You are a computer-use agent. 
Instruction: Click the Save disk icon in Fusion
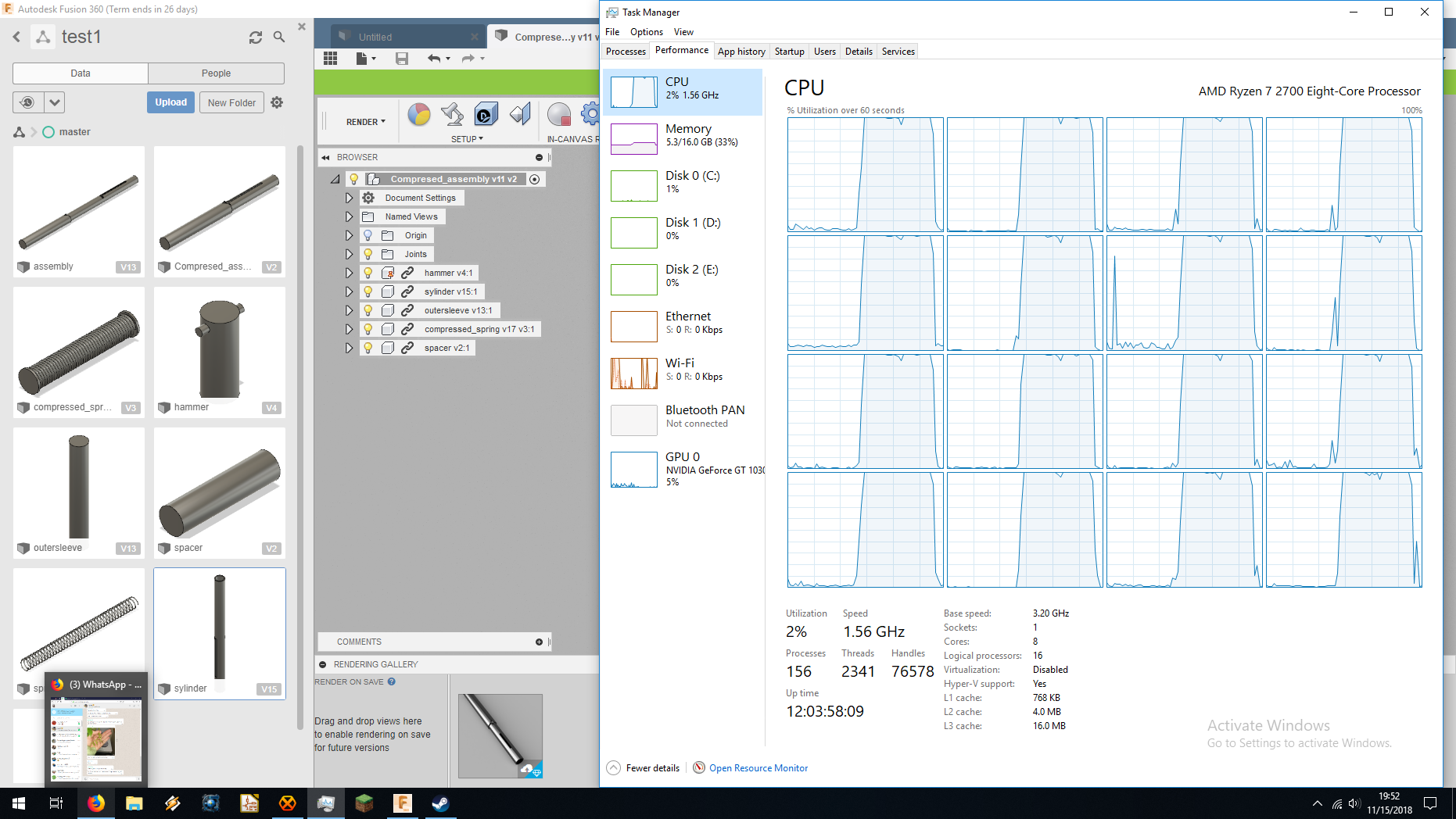coord(402,59)
